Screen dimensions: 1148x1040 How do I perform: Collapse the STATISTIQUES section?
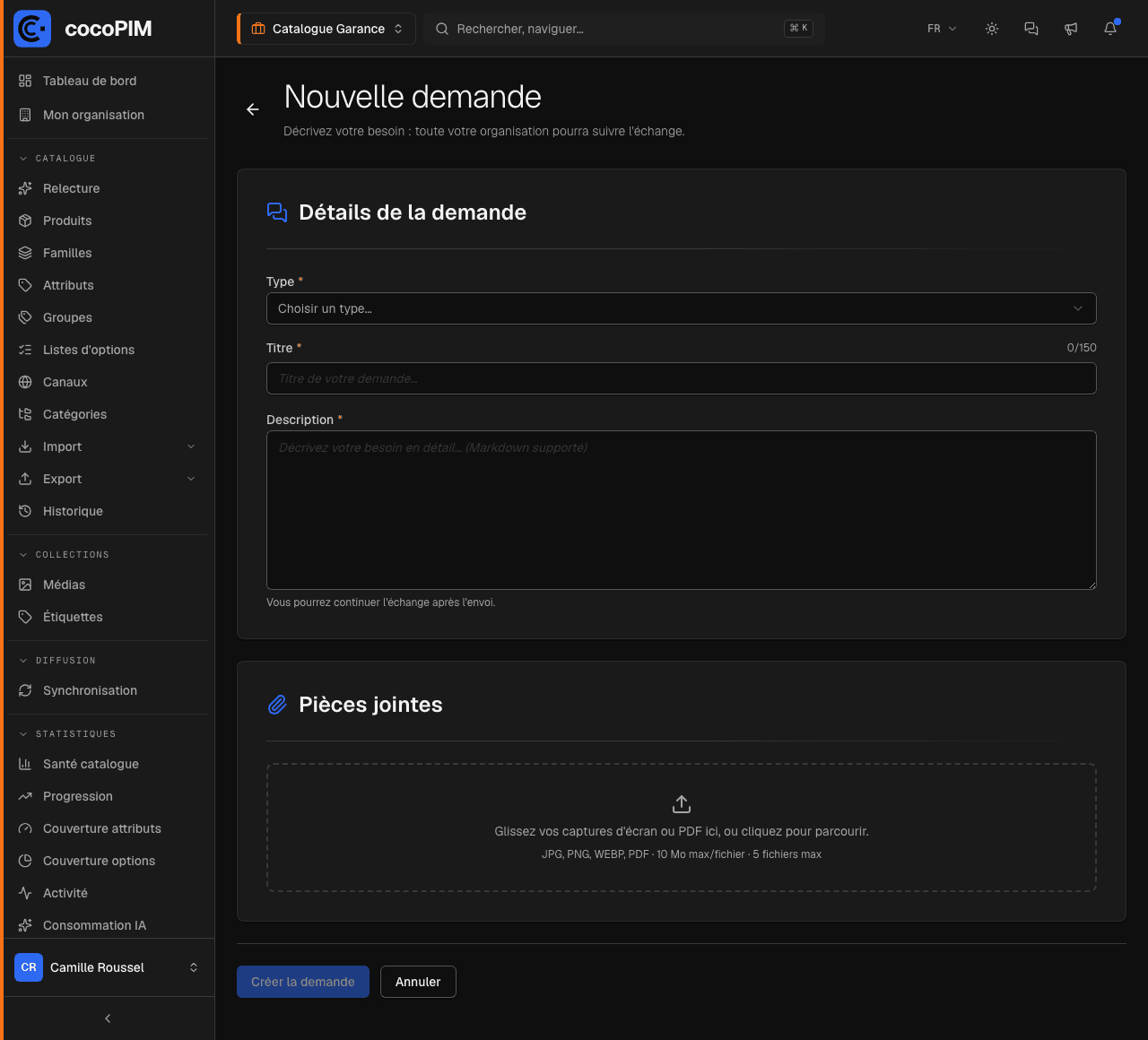point(67,733)
